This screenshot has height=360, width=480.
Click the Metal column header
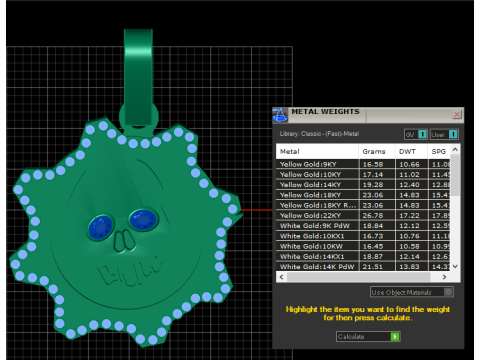(317, 151)
